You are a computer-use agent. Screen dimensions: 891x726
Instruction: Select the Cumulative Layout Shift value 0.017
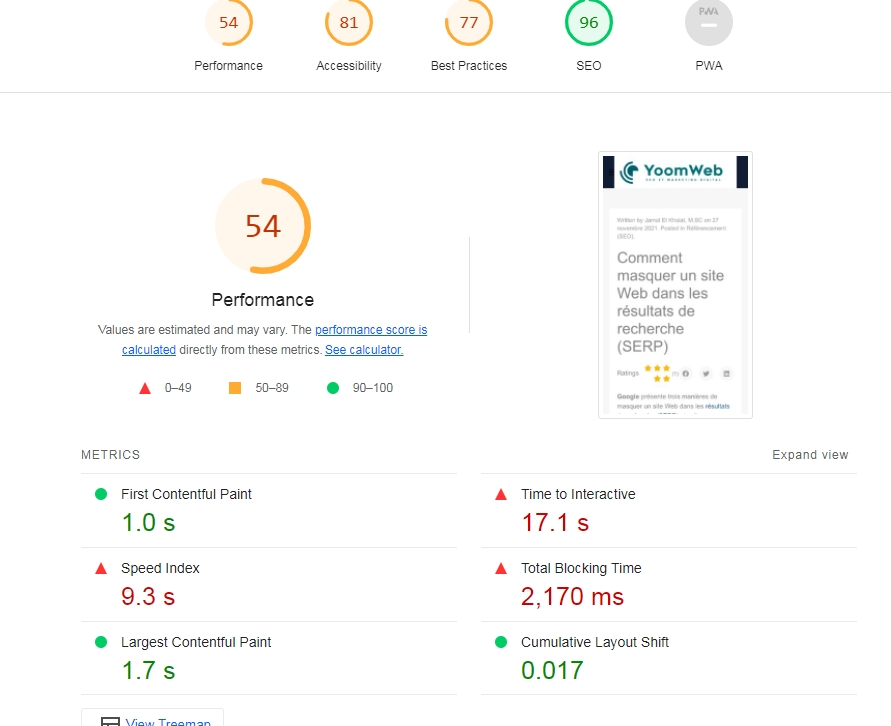click(x=552, y=671)
